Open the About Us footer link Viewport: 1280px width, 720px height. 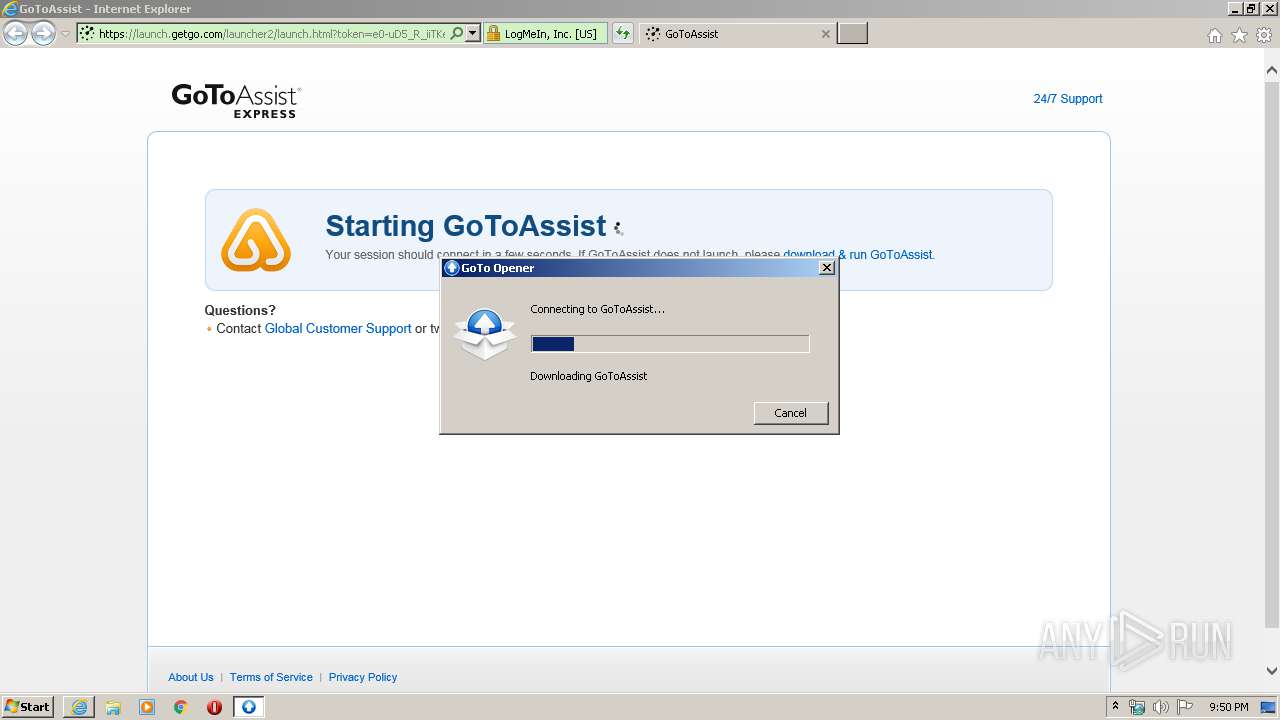pyautogui.click(x=191, y=677)
